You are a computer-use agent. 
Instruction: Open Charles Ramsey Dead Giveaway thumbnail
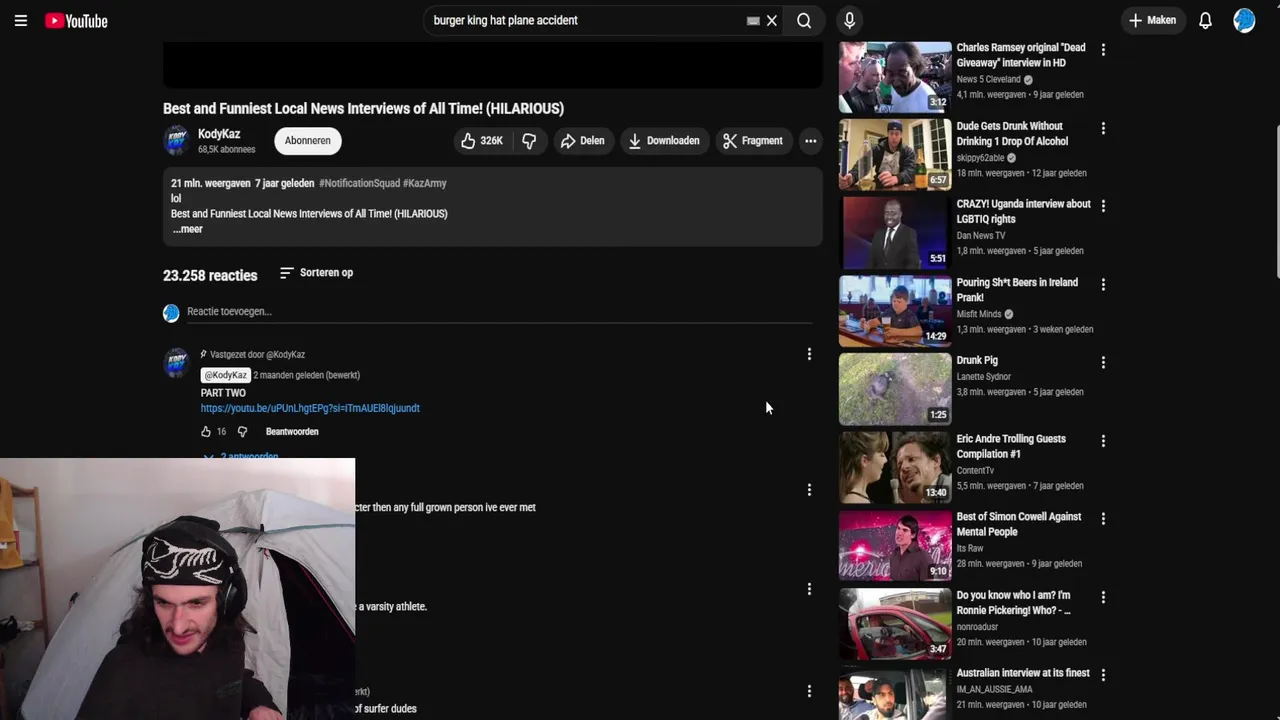(x=895, y=77)
